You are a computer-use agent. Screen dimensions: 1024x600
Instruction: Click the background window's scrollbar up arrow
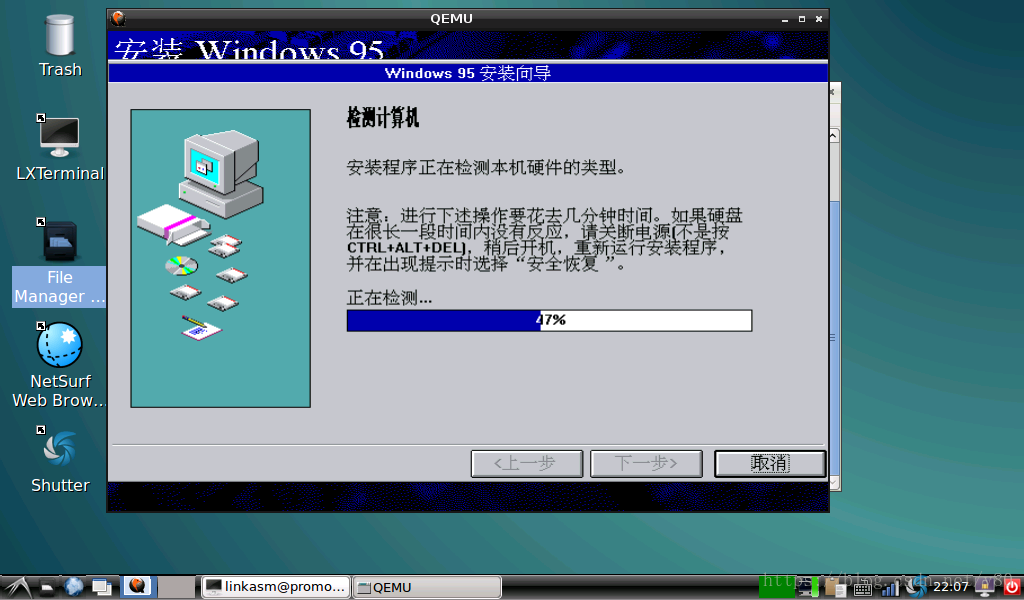pyautogui.click(x=834, y=136)
